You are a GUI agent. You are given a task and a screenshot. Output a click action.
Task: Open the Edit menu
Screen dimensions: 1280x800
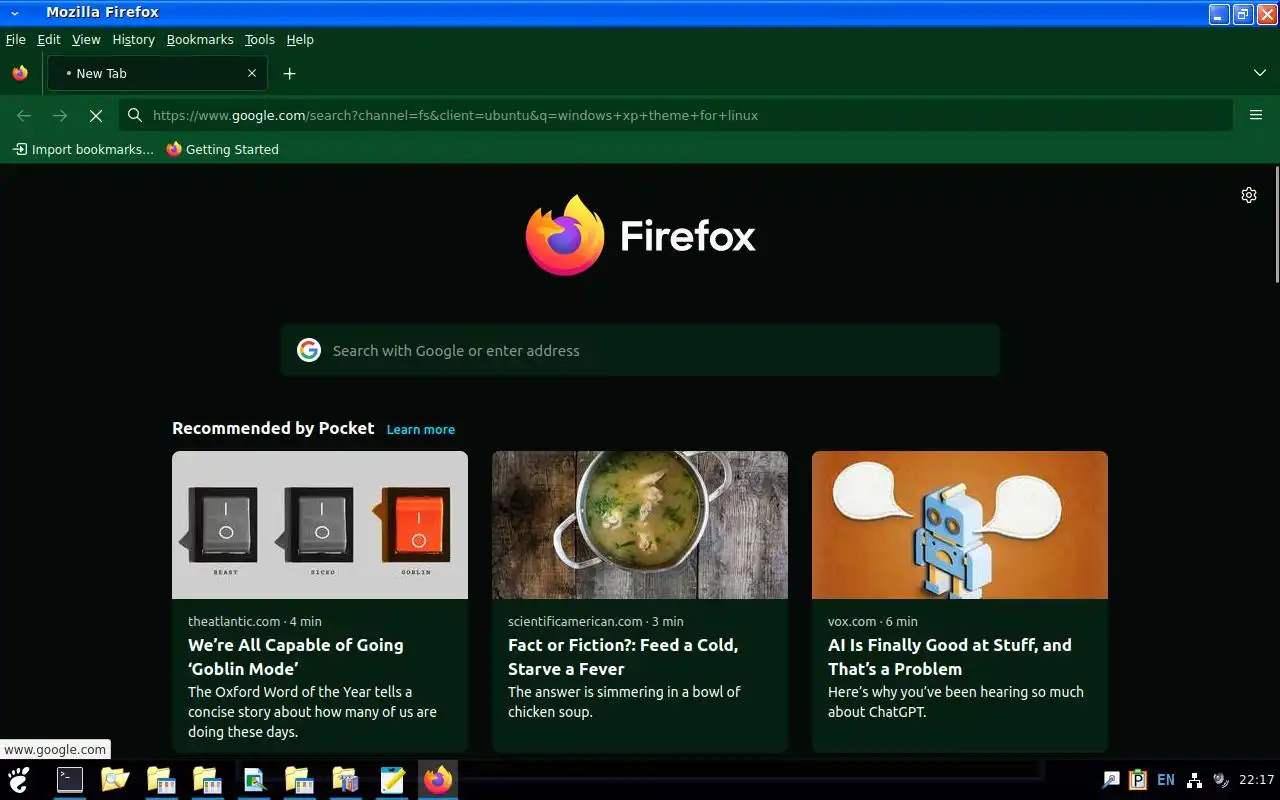(x=49, y=40)
